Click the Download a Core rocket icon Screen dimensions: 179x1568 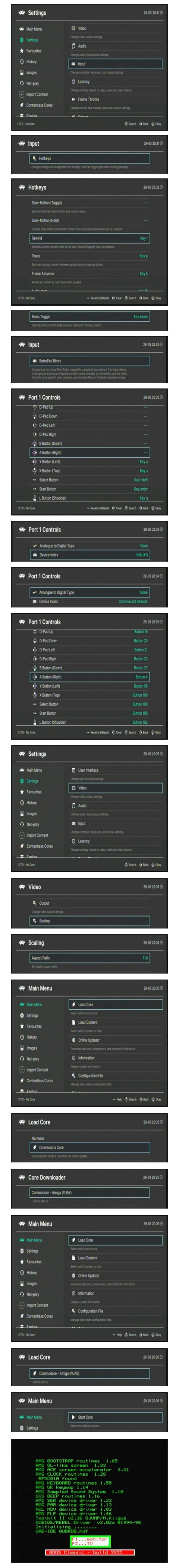click(35, 1148)
